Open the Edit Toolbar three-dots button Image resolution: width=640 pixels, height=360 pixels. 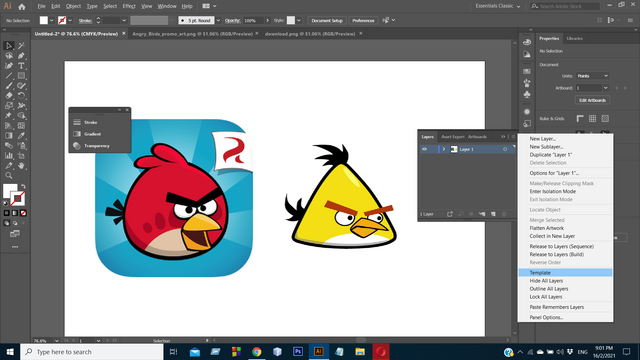coord(15,247)
